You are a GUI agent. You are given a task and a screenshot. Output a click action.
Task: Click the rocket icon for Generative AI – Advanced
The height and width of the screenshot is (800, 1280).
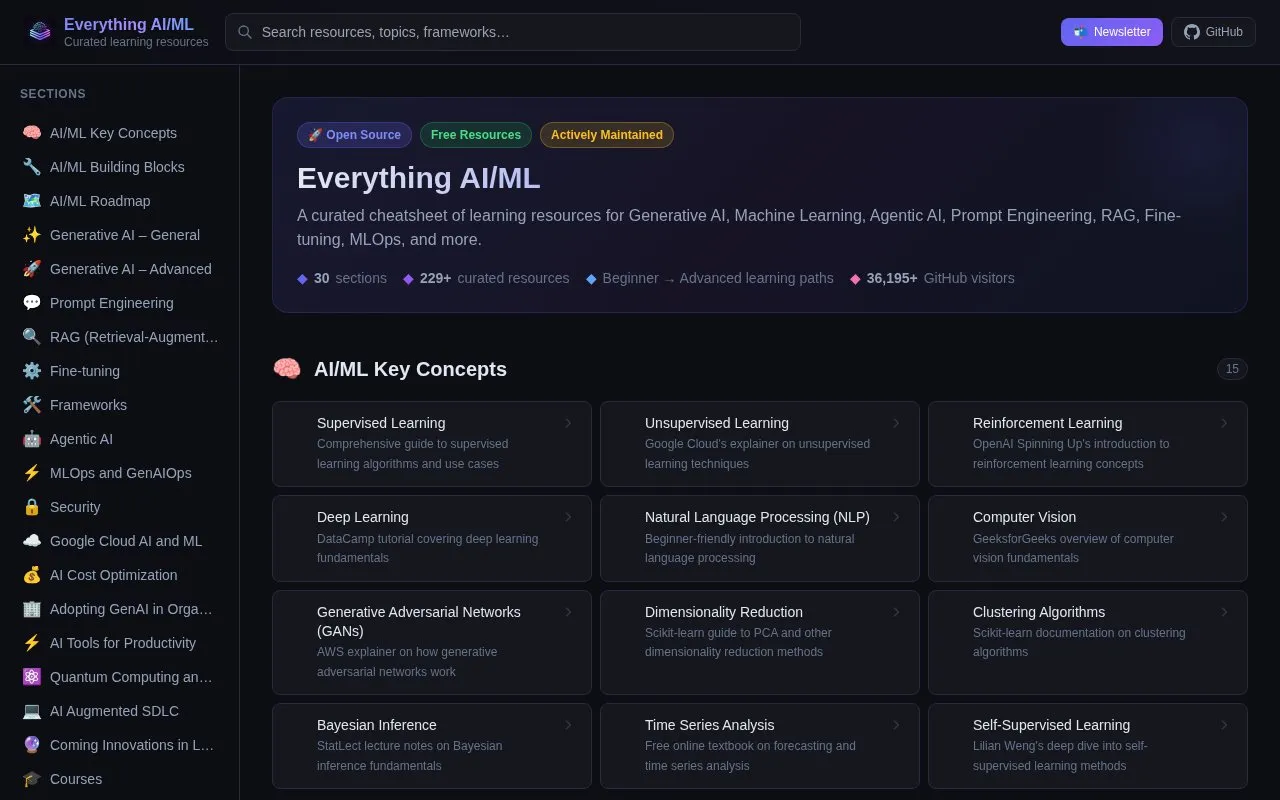click(x=32, y=269)
